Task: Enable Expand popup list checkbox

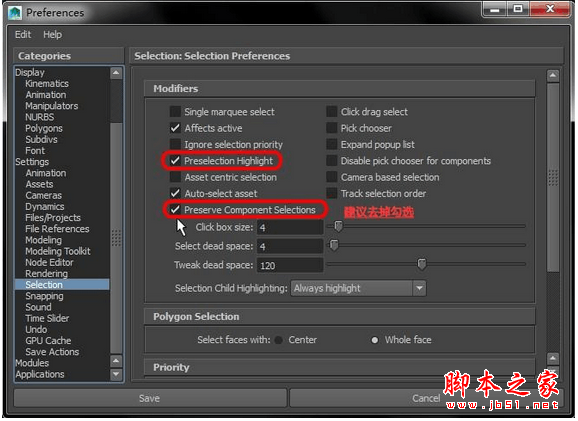Action: point(332,144)
